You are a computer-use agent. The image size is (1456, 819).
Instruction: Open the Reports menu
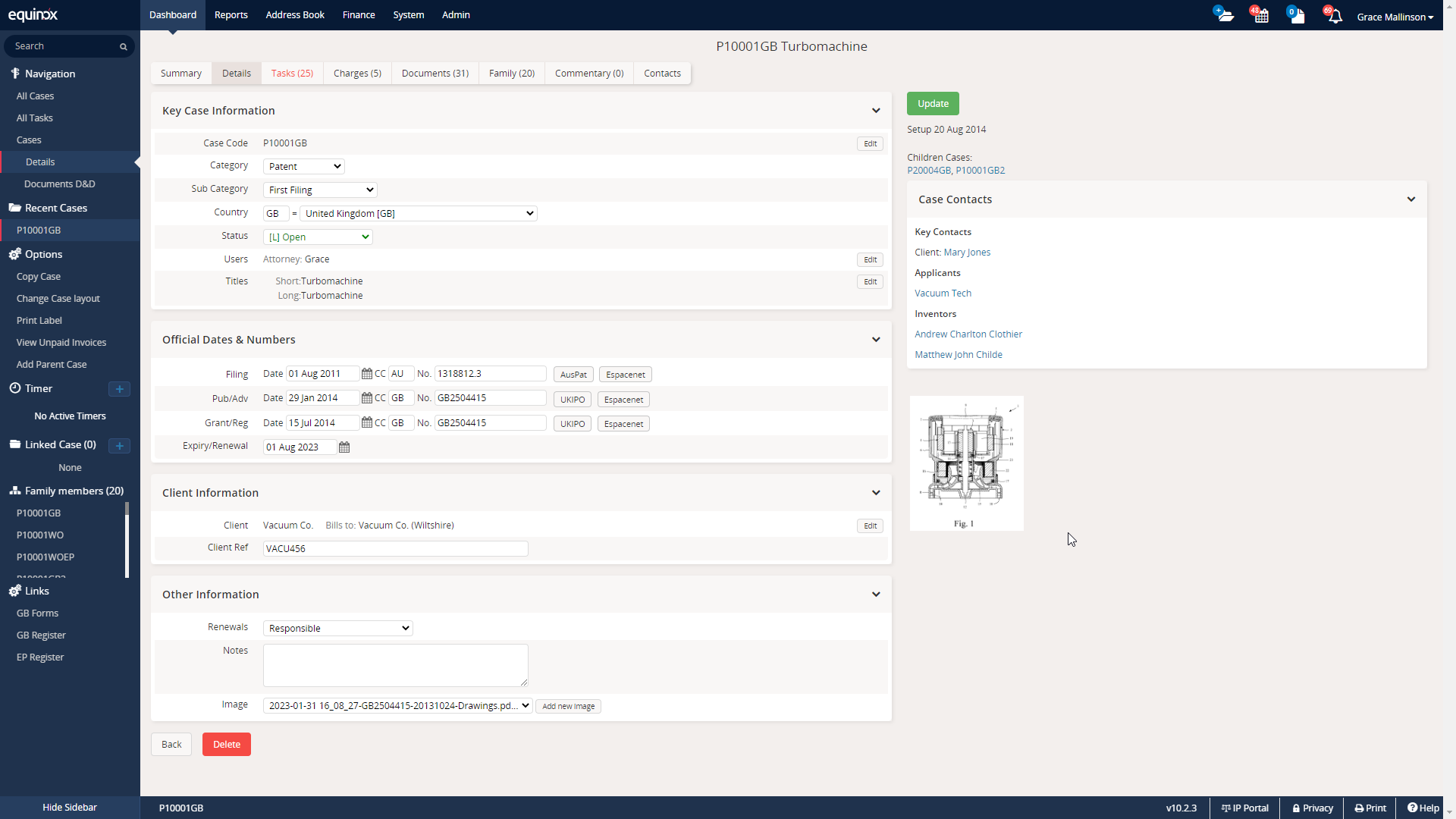[231, 14]
